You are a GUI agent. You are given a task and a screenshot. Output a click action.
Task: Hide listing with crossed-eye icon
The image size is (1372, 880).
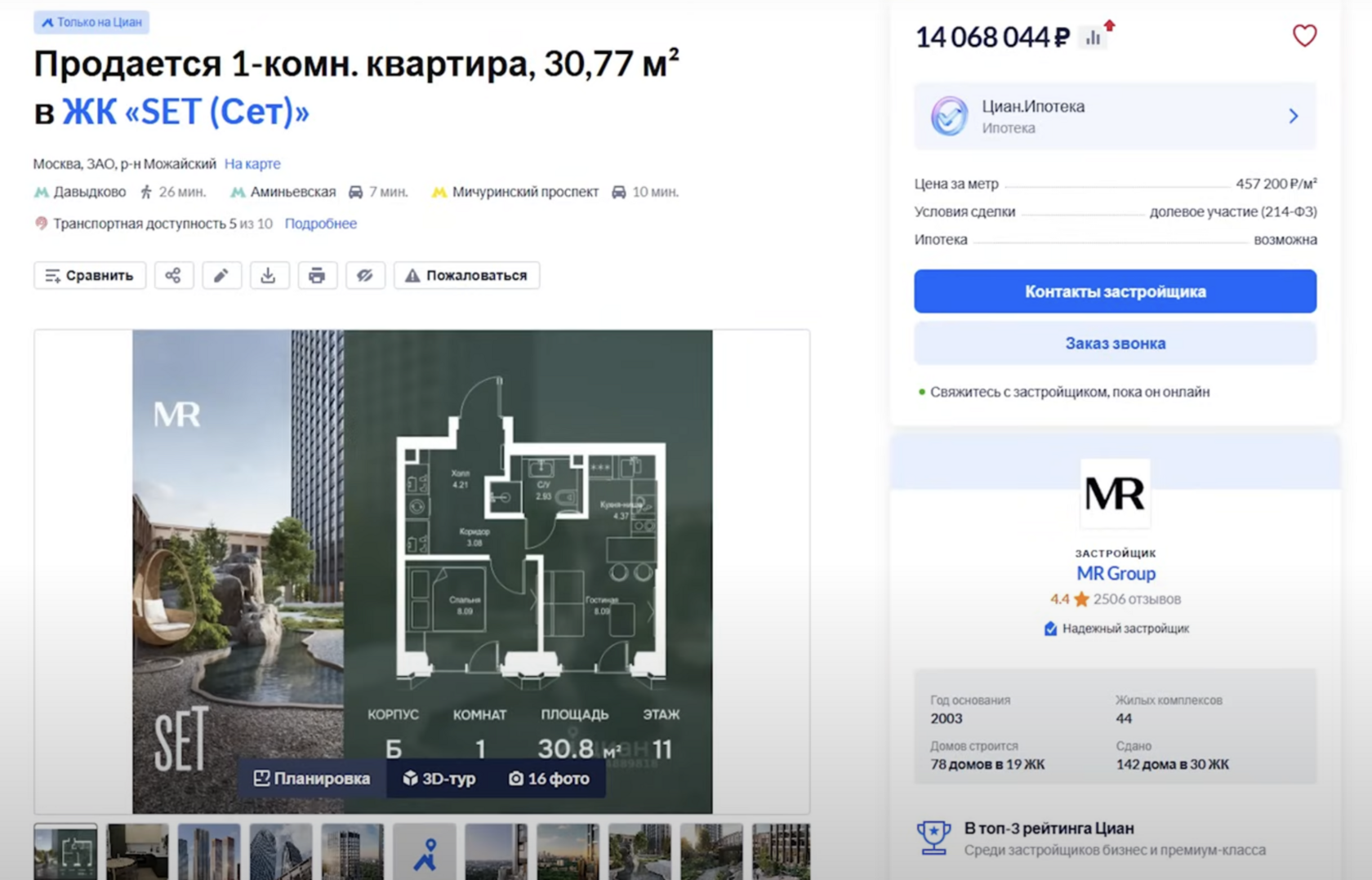(365, 275)
